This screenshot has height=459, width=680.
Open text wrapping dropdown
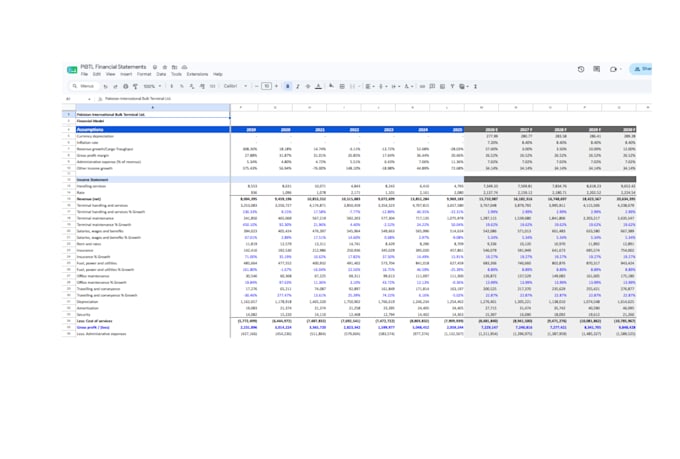[x=396, y=86]
